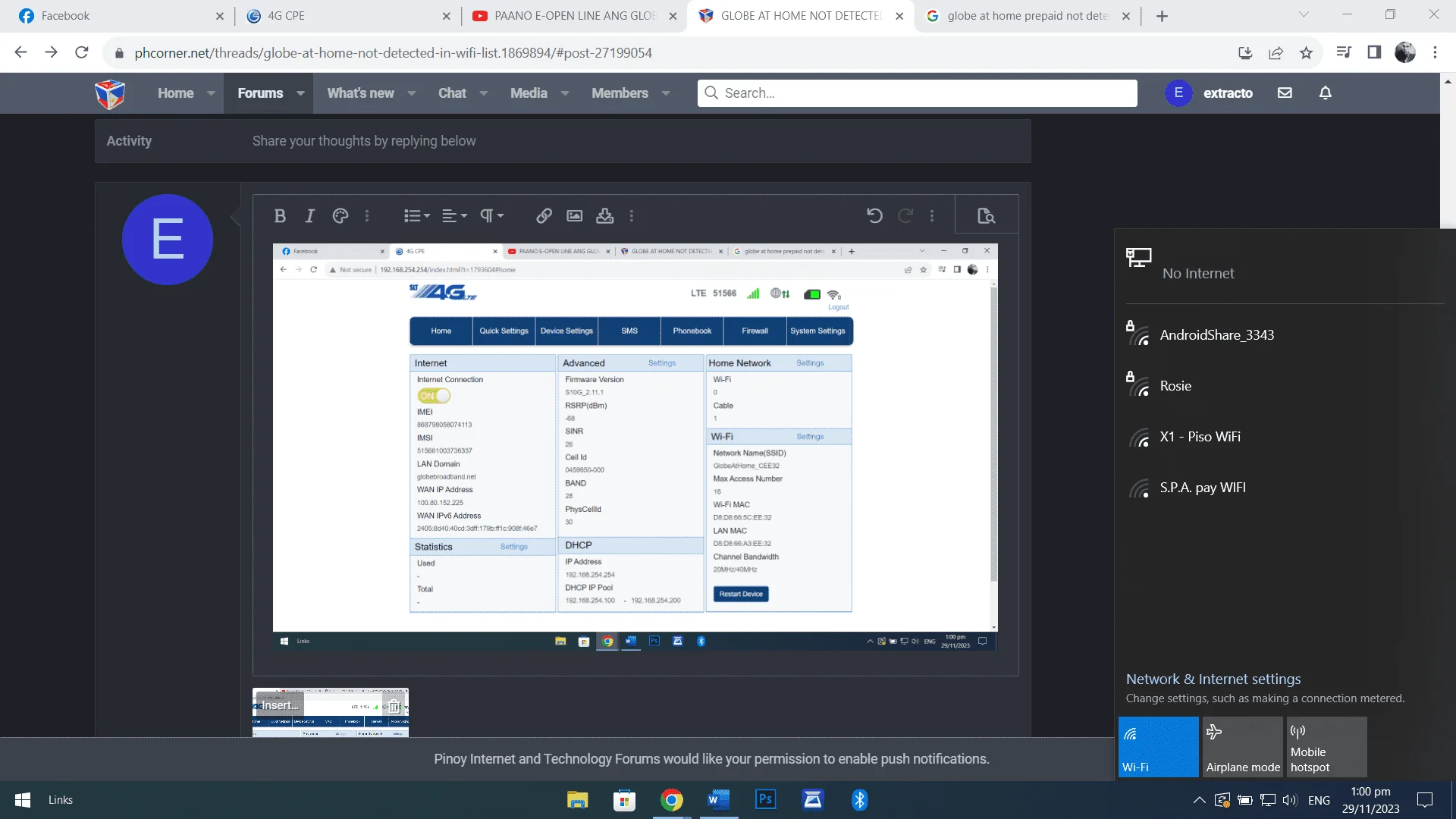
Task: Open more insert options (dots after attach icon)
Action: [631, 216]
